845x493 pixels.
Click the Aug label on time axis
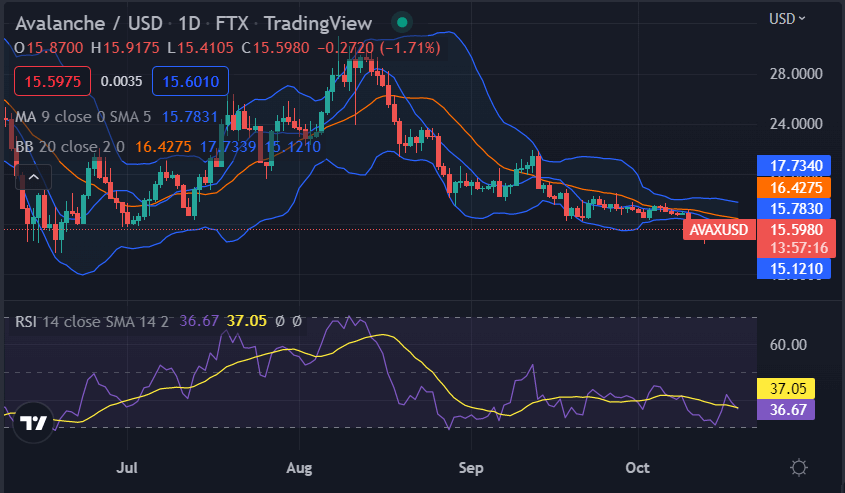299,468
